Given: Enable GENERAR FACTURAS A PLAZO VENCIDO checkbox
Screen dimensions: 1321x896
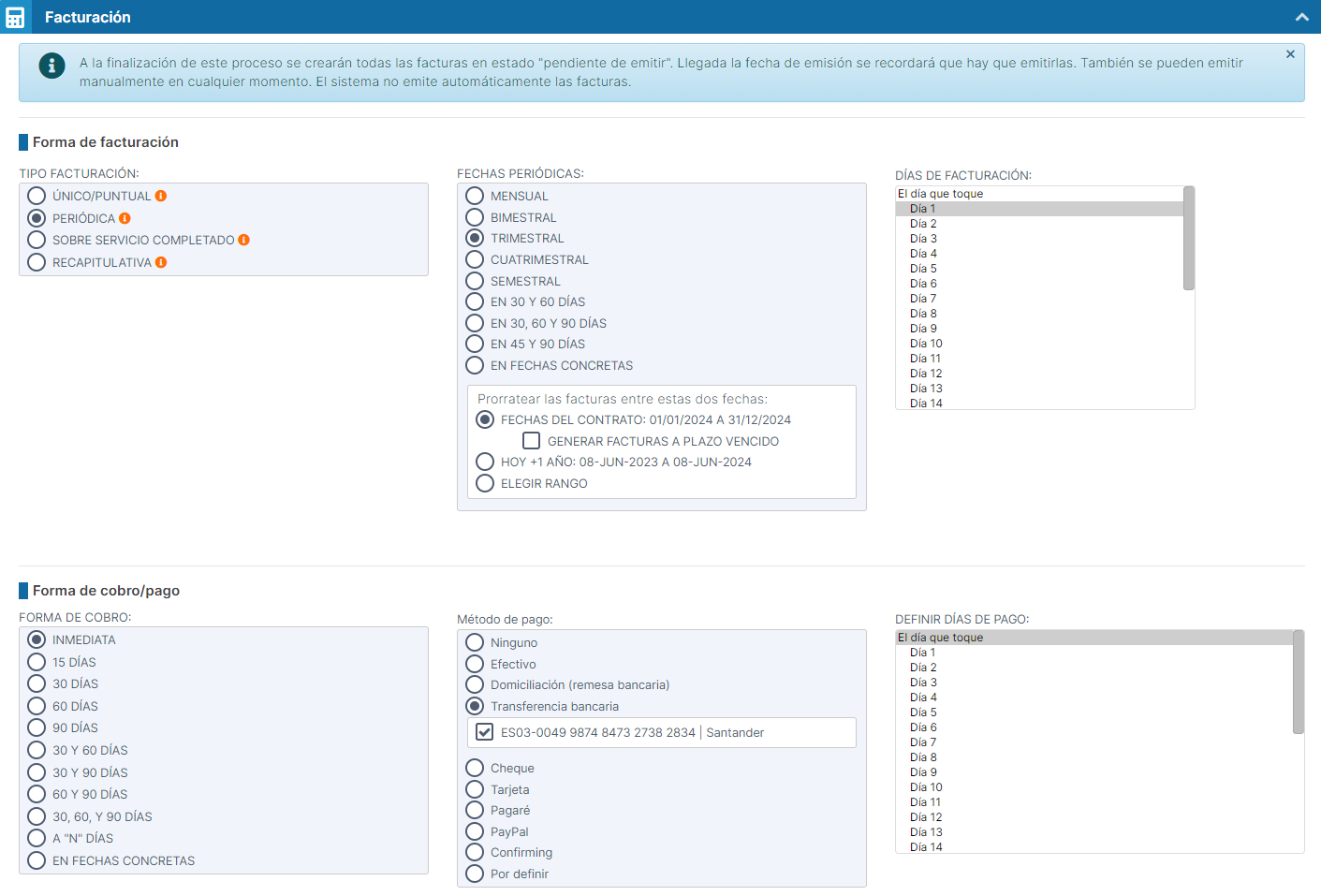Looking at the screenshot, I should 531,441.
